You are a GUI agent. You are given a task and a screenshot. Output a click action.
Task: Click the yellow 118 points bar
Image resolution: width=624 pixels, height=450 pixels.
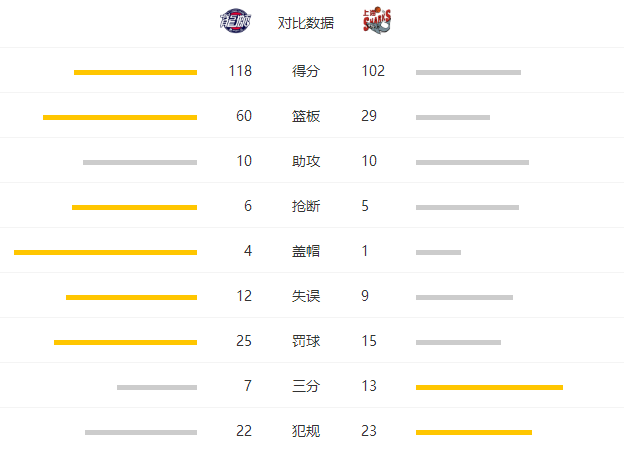tap(135, 72)
